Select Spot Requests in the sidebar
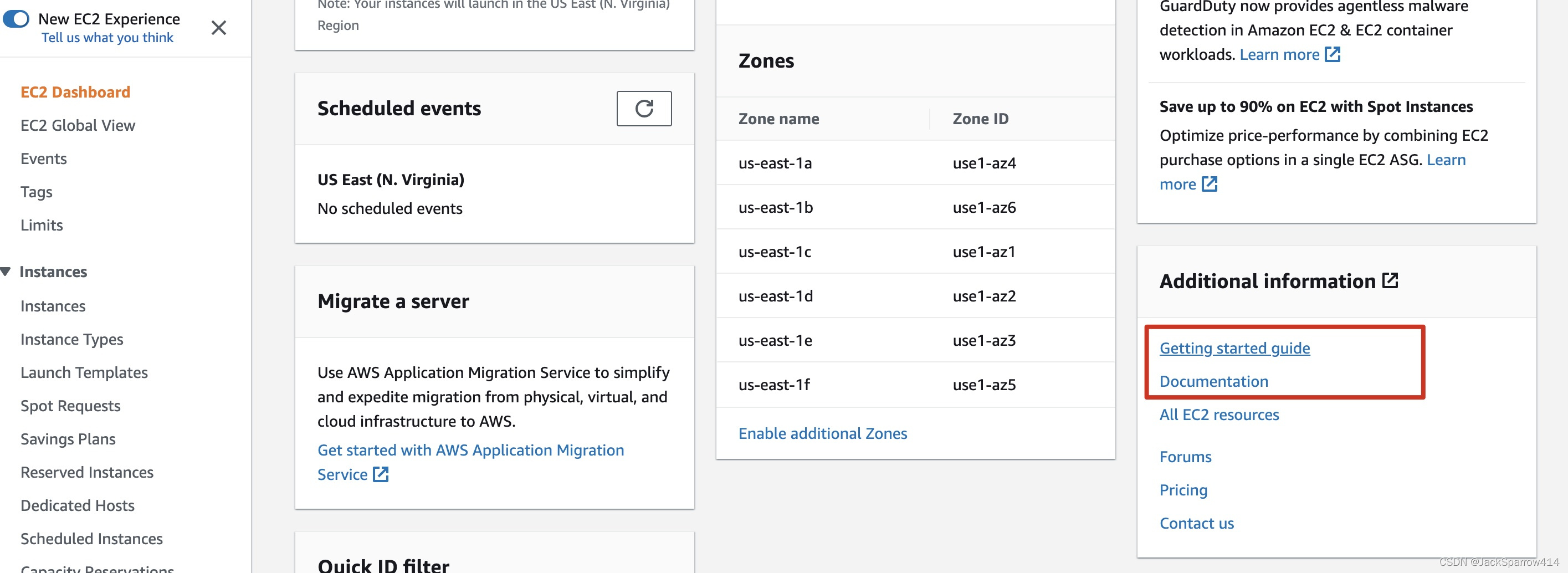This screenshot has height=573, width=1568. point(70,406)
